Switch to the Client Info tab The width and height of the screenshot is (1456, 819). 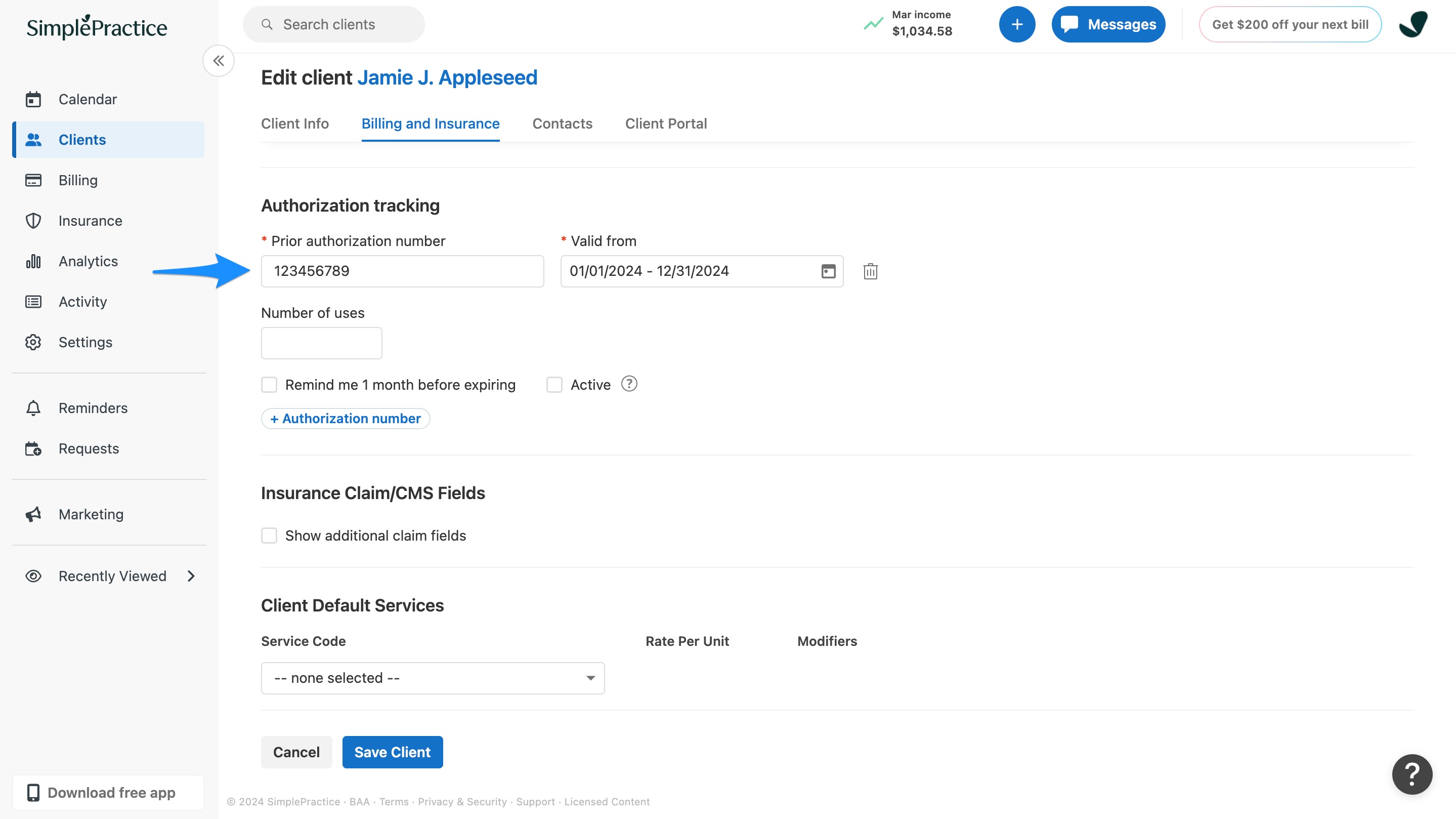point(294,124)
